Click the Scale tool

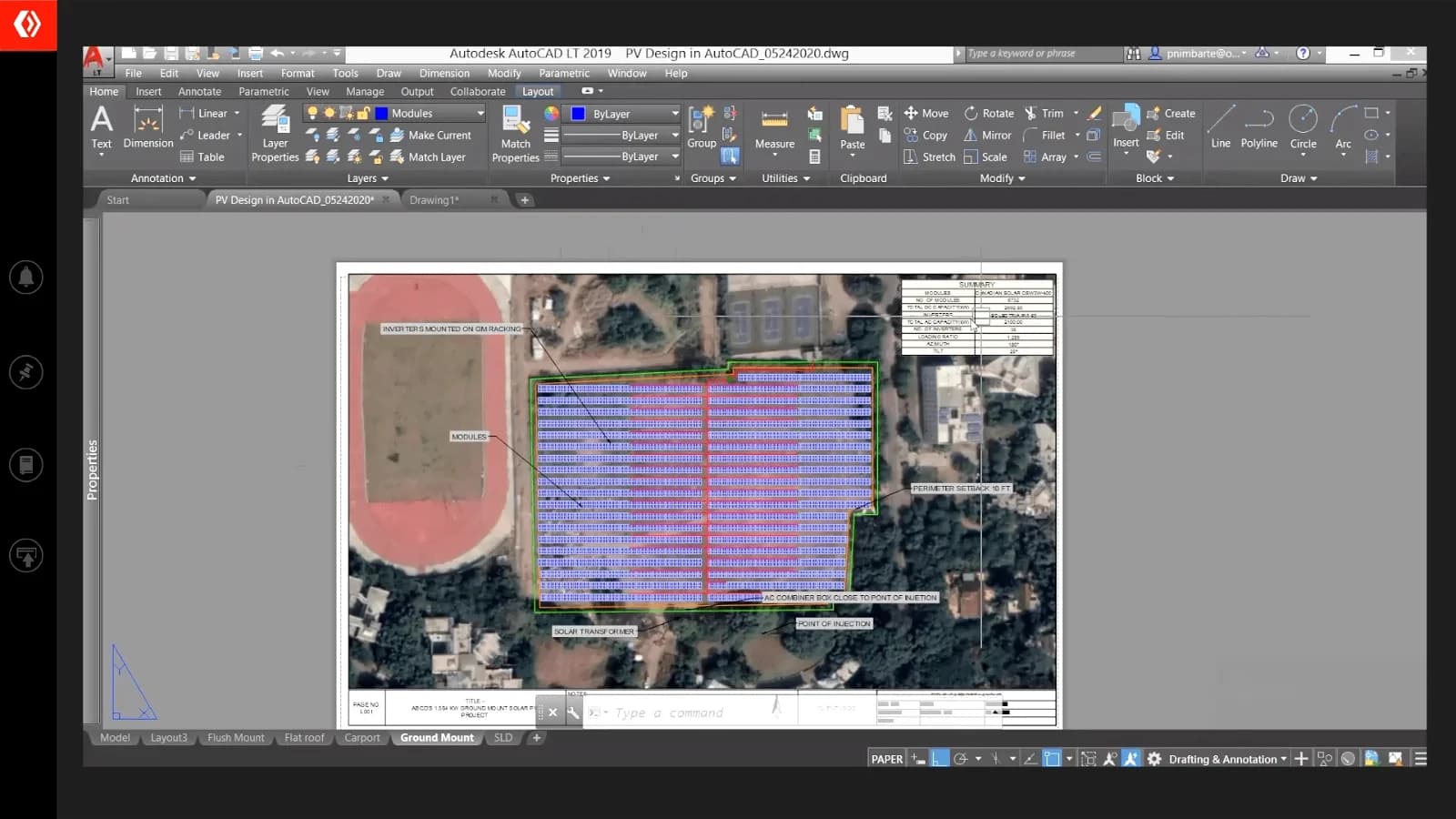click(986, 157)
